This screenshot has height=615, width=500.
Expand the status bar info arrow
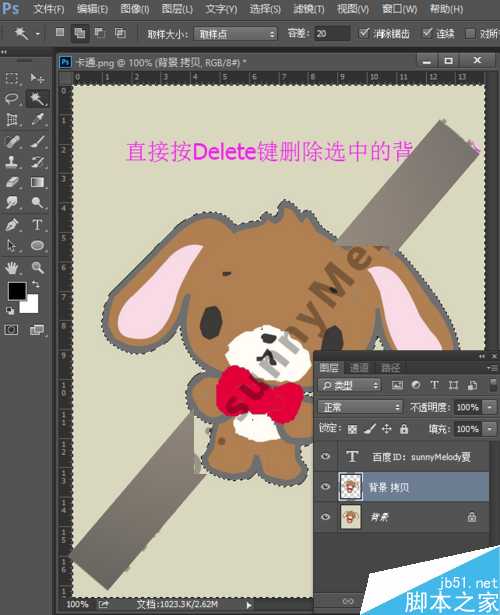[x=249, y=605]
